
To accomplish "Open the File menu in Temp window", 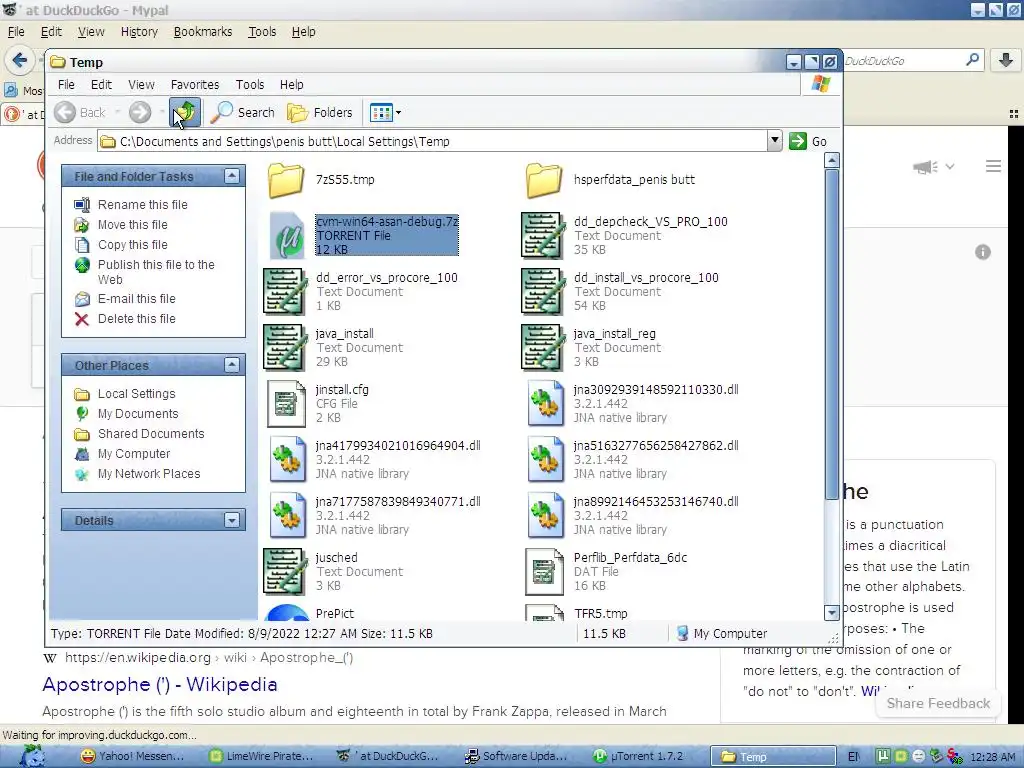I will (x=66, y=84).
